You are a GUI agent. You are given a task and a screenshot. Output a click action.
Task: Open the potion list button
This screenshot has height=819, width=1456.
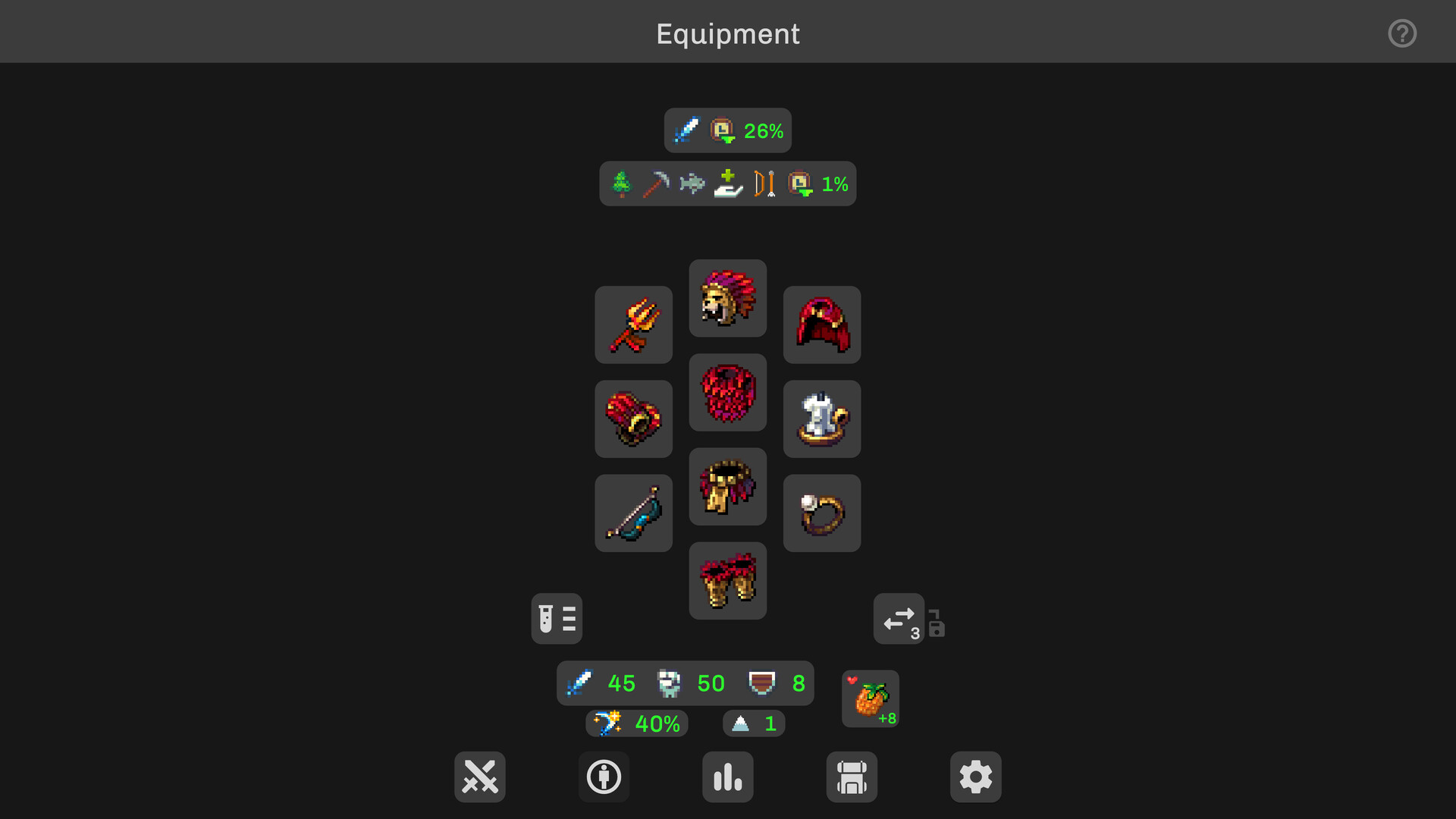click(x=557, y=618)
